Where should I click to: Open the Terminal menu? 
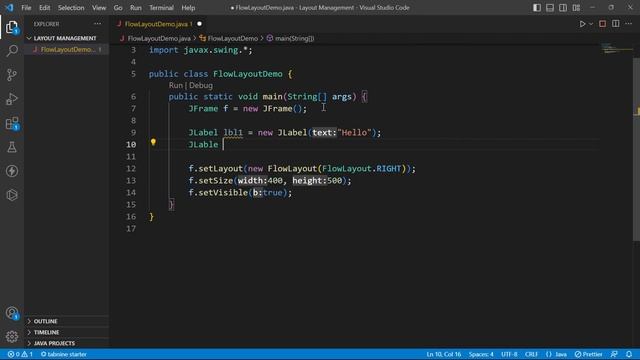[161, 8]
